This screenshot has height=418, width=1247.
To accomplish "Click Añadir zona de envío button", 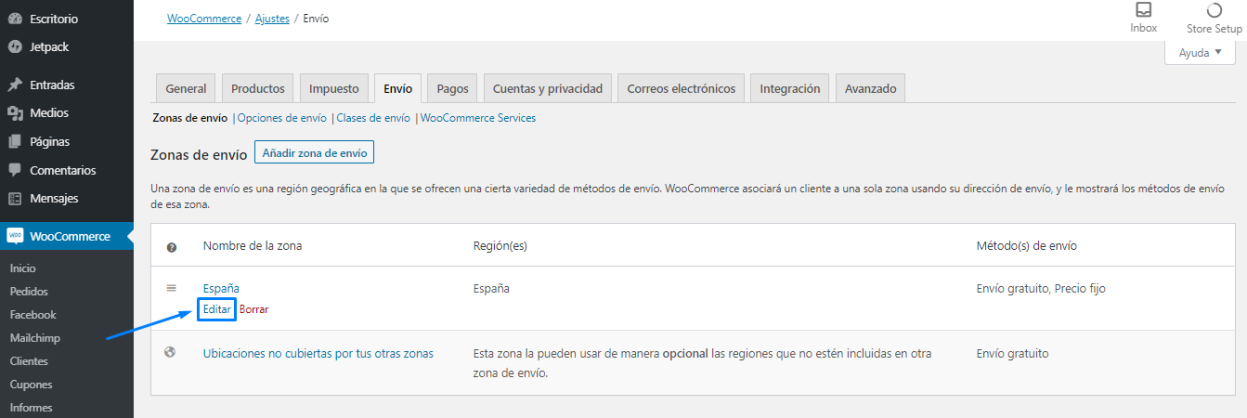I will point(314,153).
